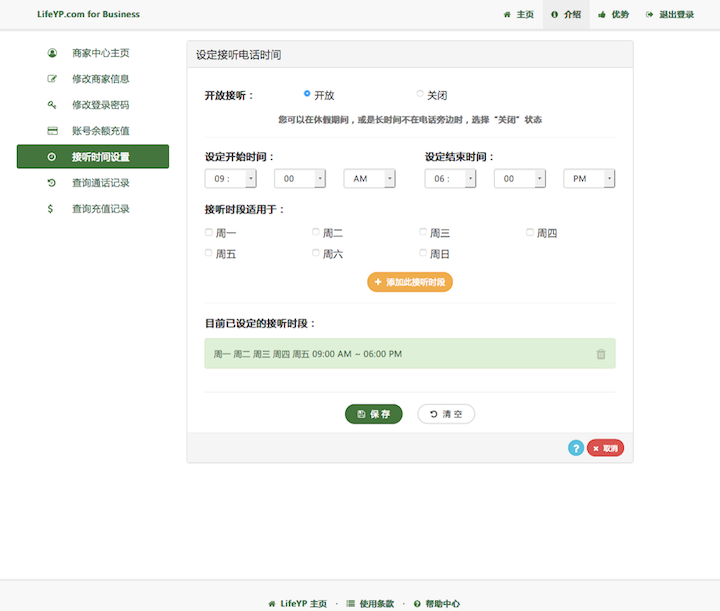Open the LifeYP 主页 footer link
This screenshot has height=611, width=720.
click(x=298, y=604)
